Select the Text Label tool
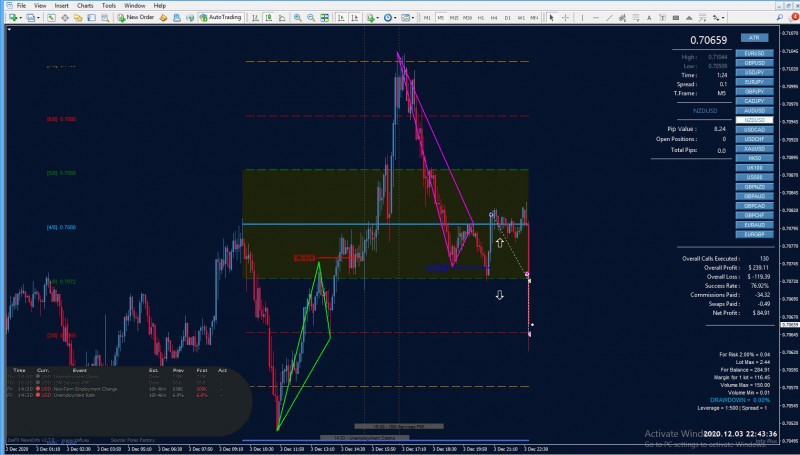Screen dimensions: 800x455 point(662,18)
